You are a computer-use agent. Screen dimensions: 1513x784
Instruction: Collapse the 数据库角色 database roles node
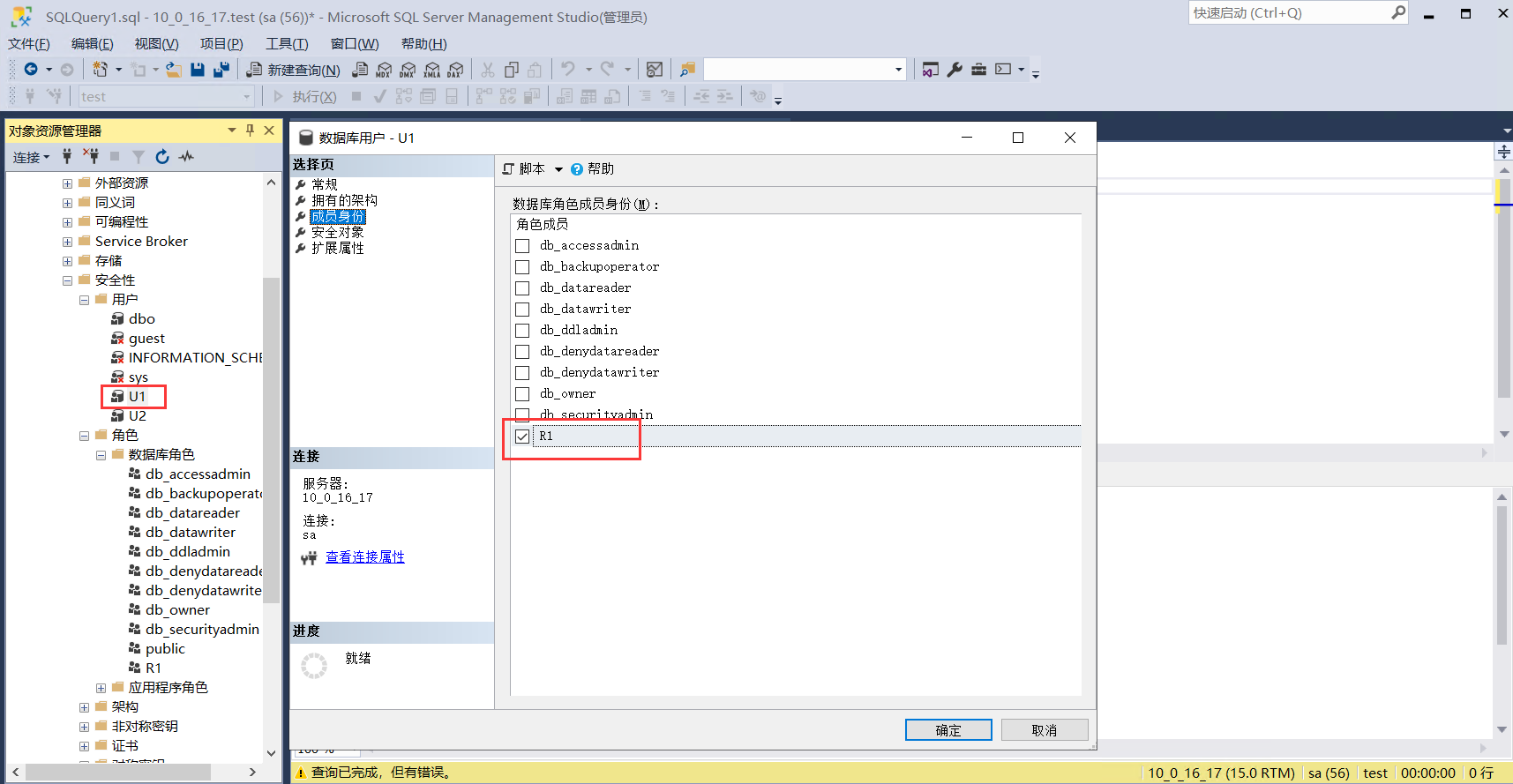tap(101, 455)
